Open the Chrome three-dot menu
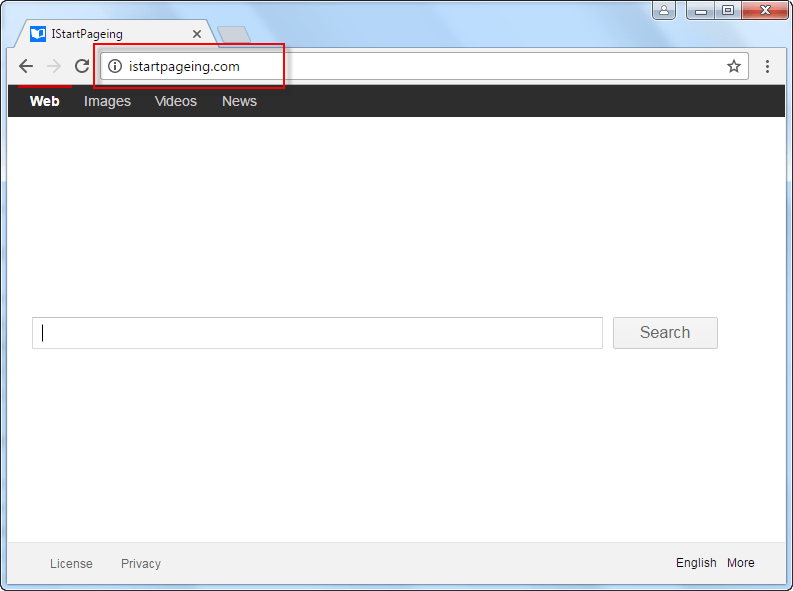 [x=767, y=66]
